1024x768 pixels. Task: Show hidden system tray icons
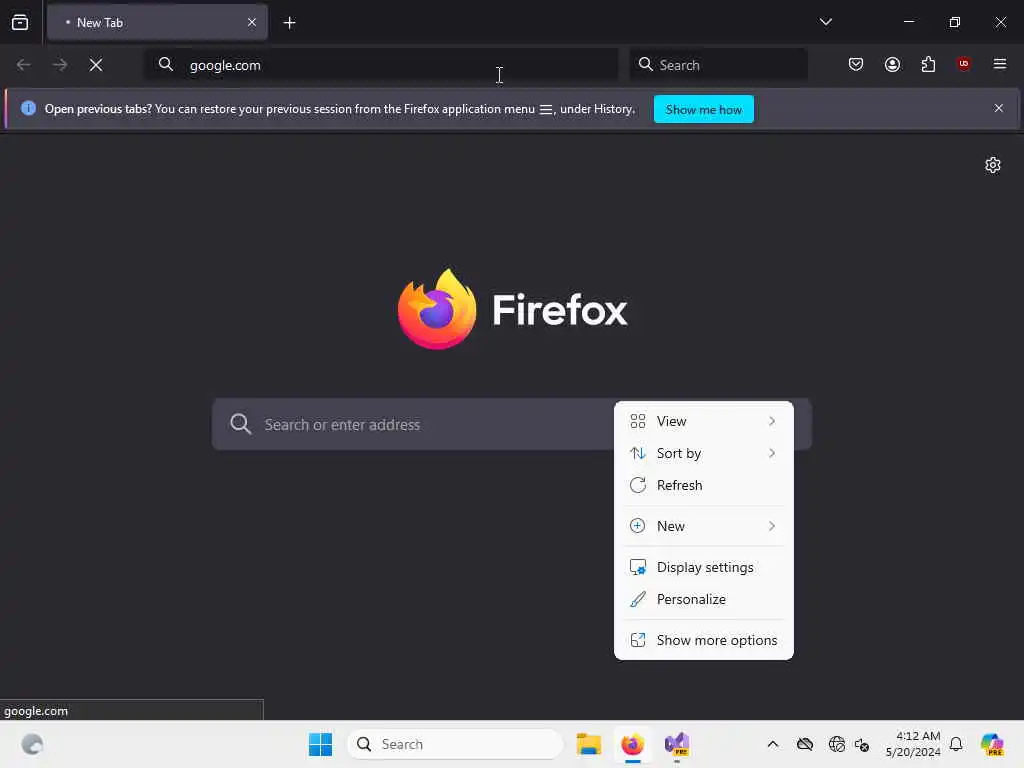click(773, 744)
